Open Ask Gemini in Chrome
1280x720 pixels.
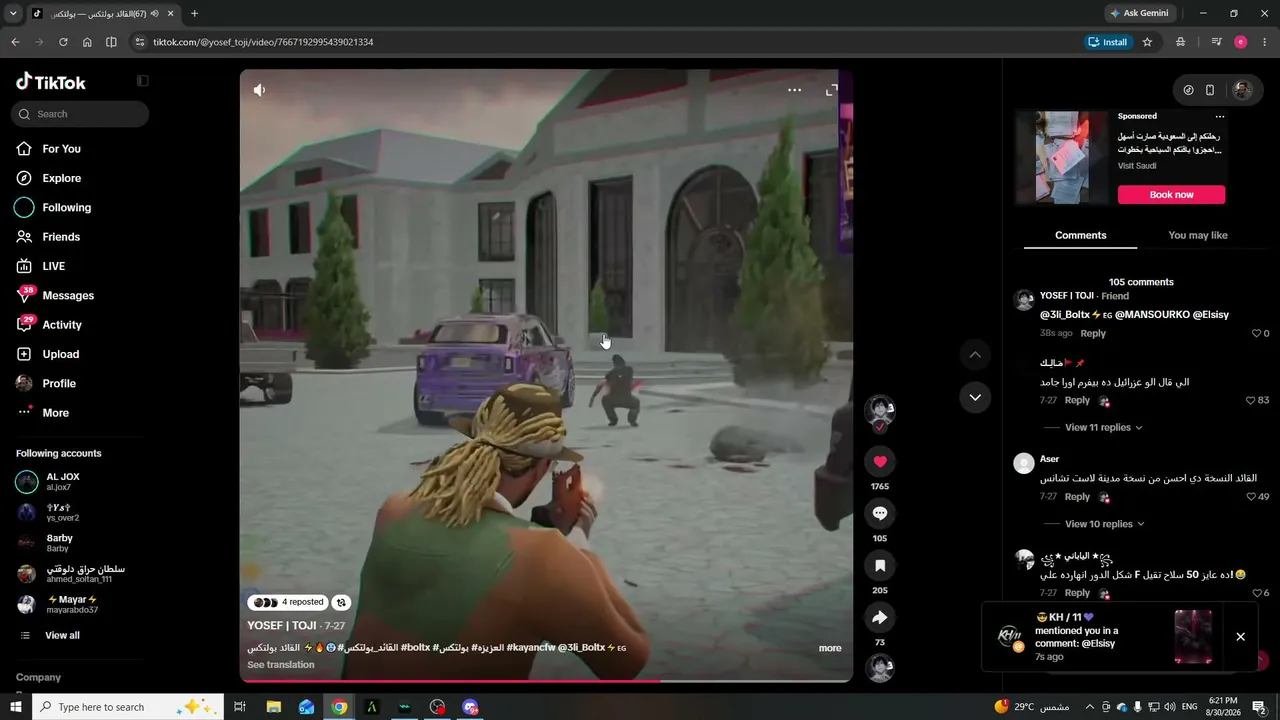1142,13
